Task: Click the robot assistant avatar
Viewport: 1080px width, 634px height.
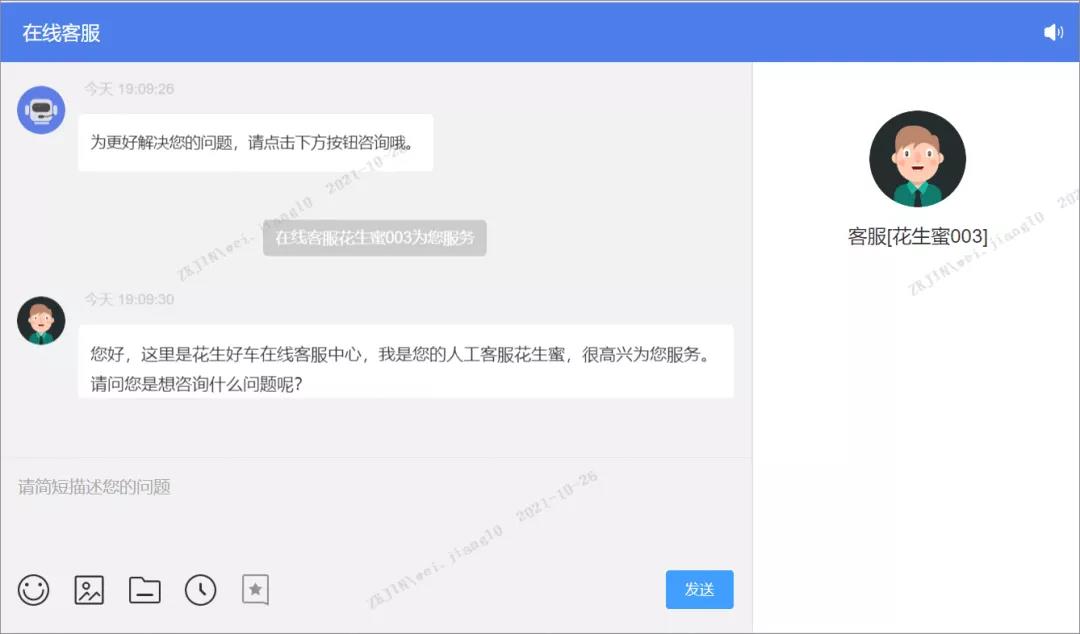Action: click(41, 110)
